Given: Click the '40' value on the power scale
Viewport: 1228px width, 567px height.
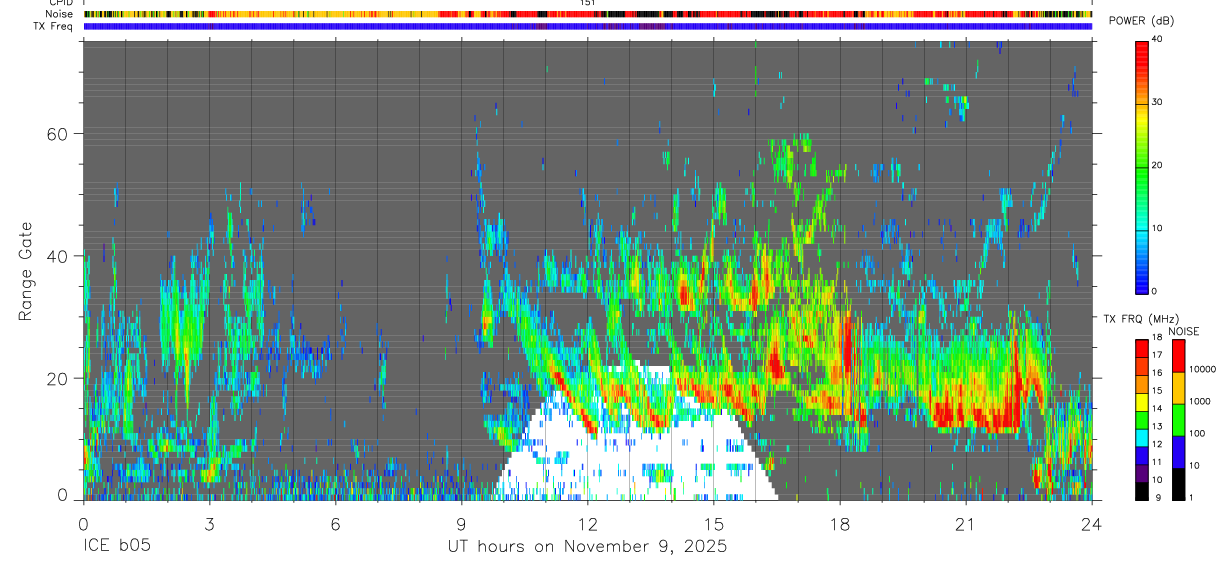Looking at the screenshot, I should coord(1158,40).
